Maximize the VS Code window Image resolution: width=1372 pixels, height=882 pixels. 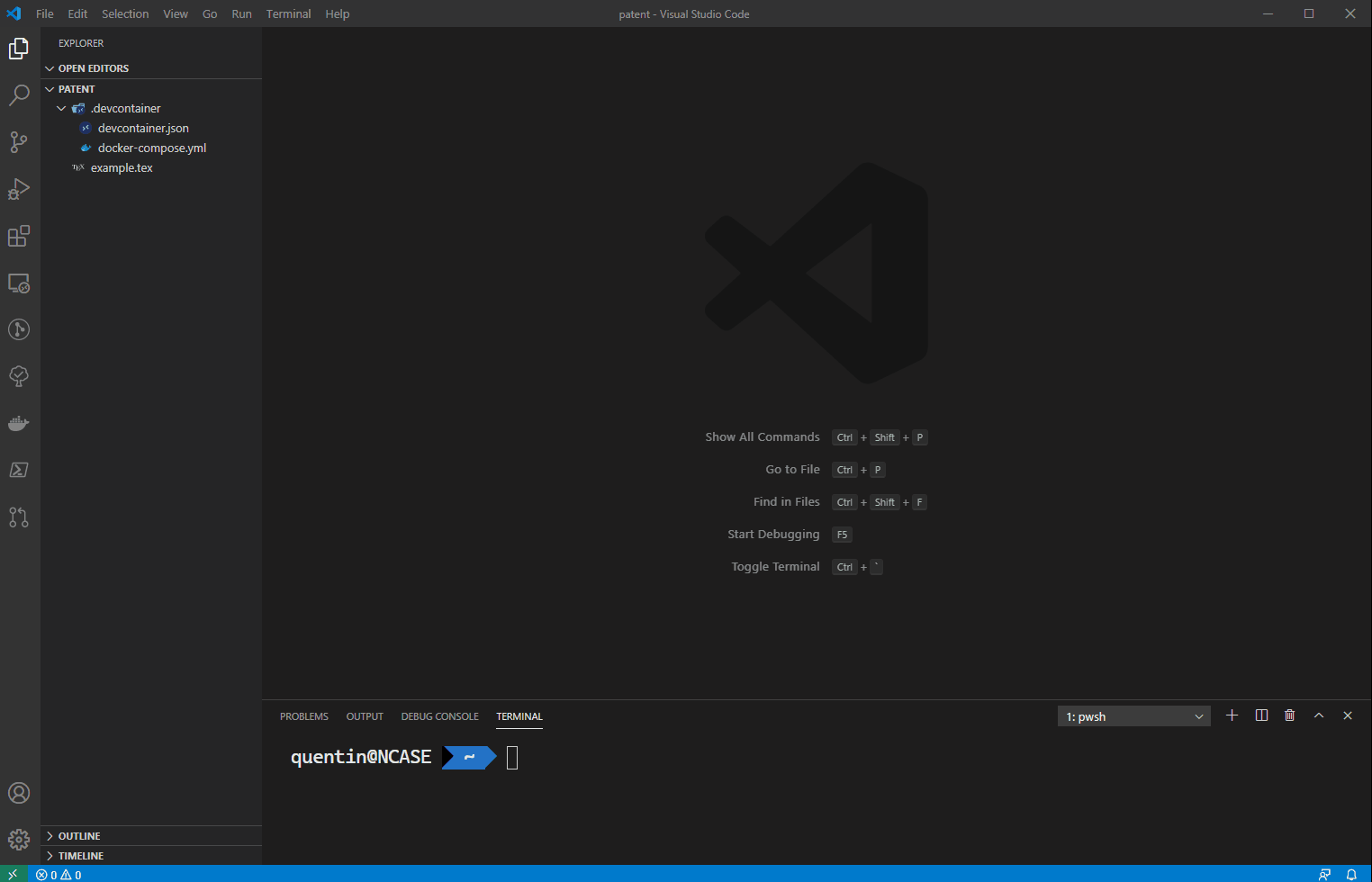[1309, 13]
